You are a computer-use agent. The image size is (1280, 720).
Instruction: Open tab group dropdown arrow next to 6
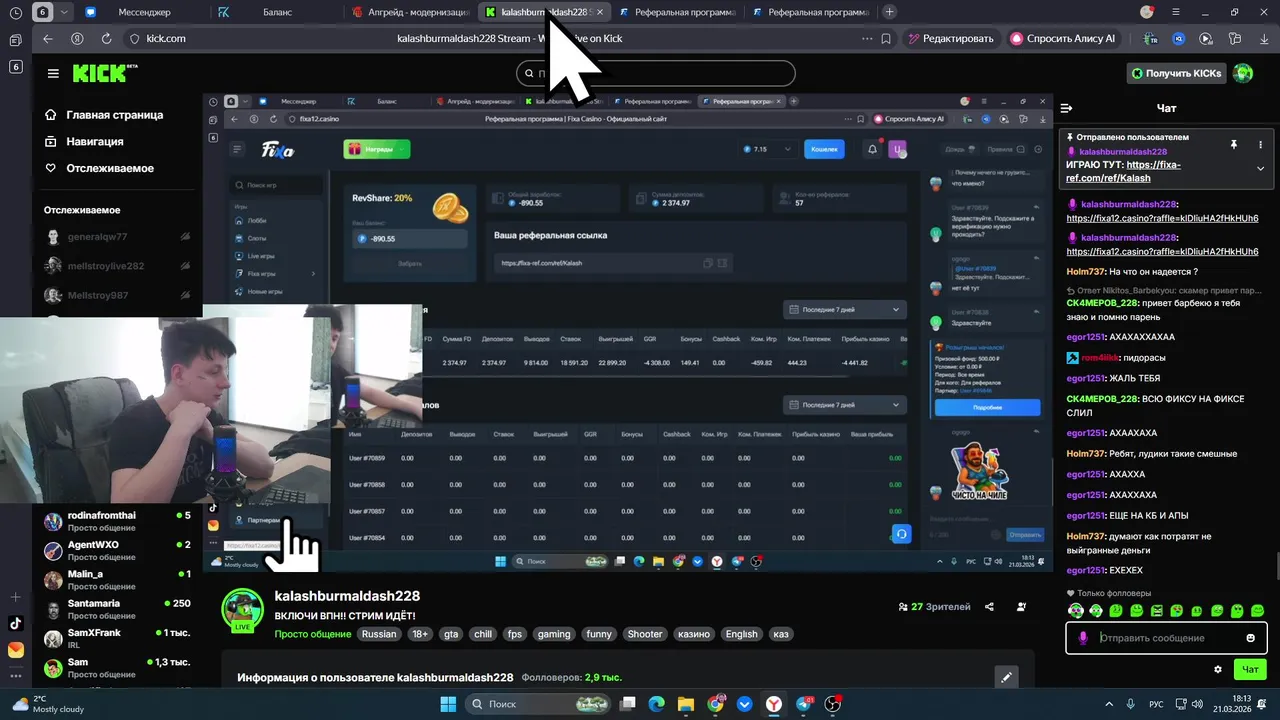click(x=65, y=12)
